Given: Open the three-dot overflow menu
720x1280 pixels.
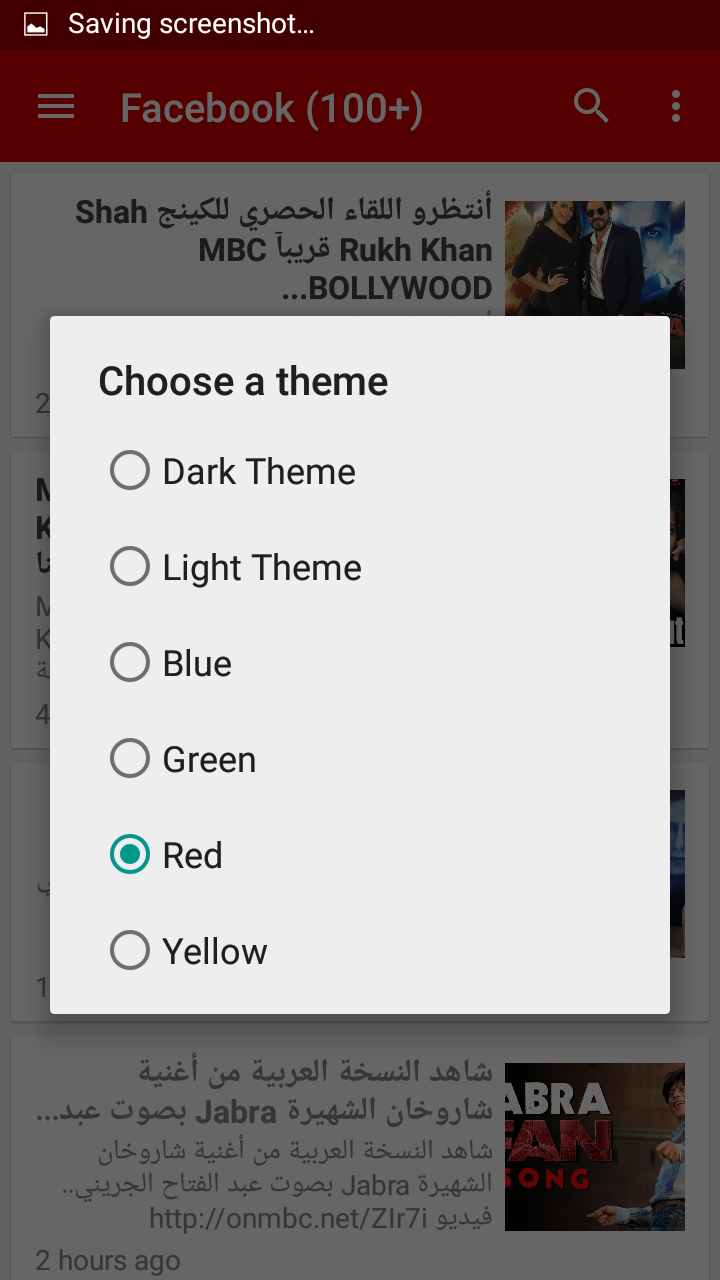Looking at the screenshot, I should 676,106.
